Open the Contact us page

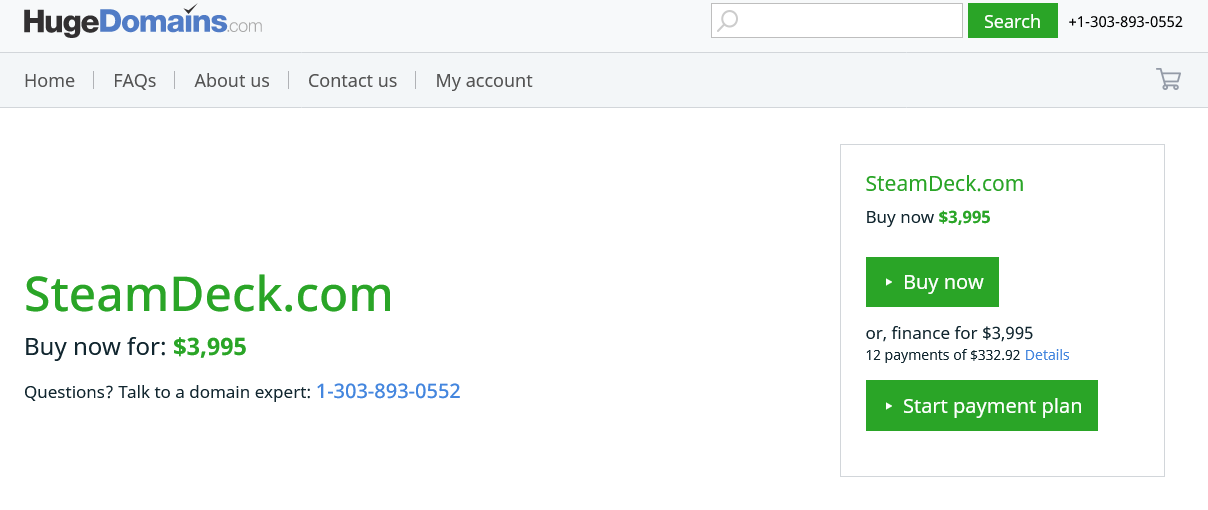pyautogui.click(x=352, y=81)
